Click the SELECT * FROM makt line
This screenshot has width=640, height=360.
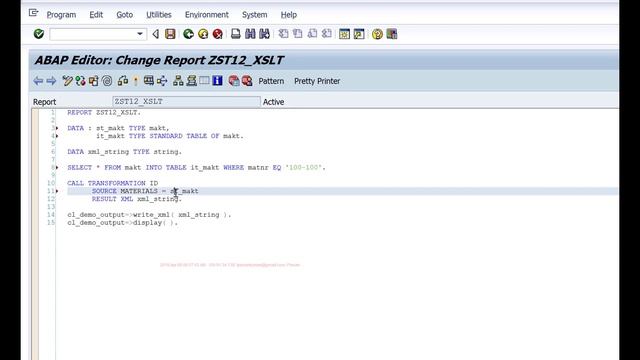196,167
